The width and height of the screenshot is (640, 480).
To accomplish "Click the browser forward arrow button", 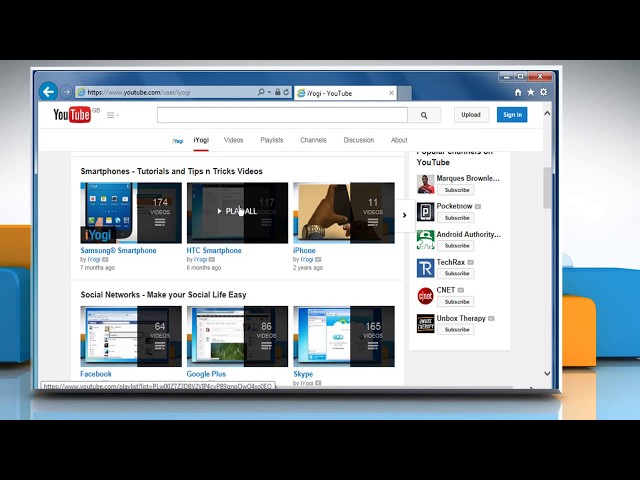I will [67, 92].
